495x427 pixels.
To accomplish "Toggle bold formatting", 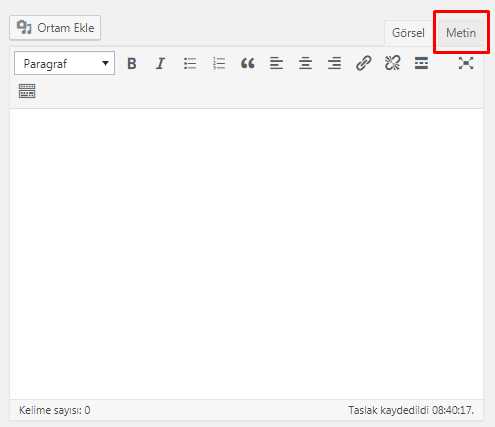I will pyautogui.click(x=132, y=63).
